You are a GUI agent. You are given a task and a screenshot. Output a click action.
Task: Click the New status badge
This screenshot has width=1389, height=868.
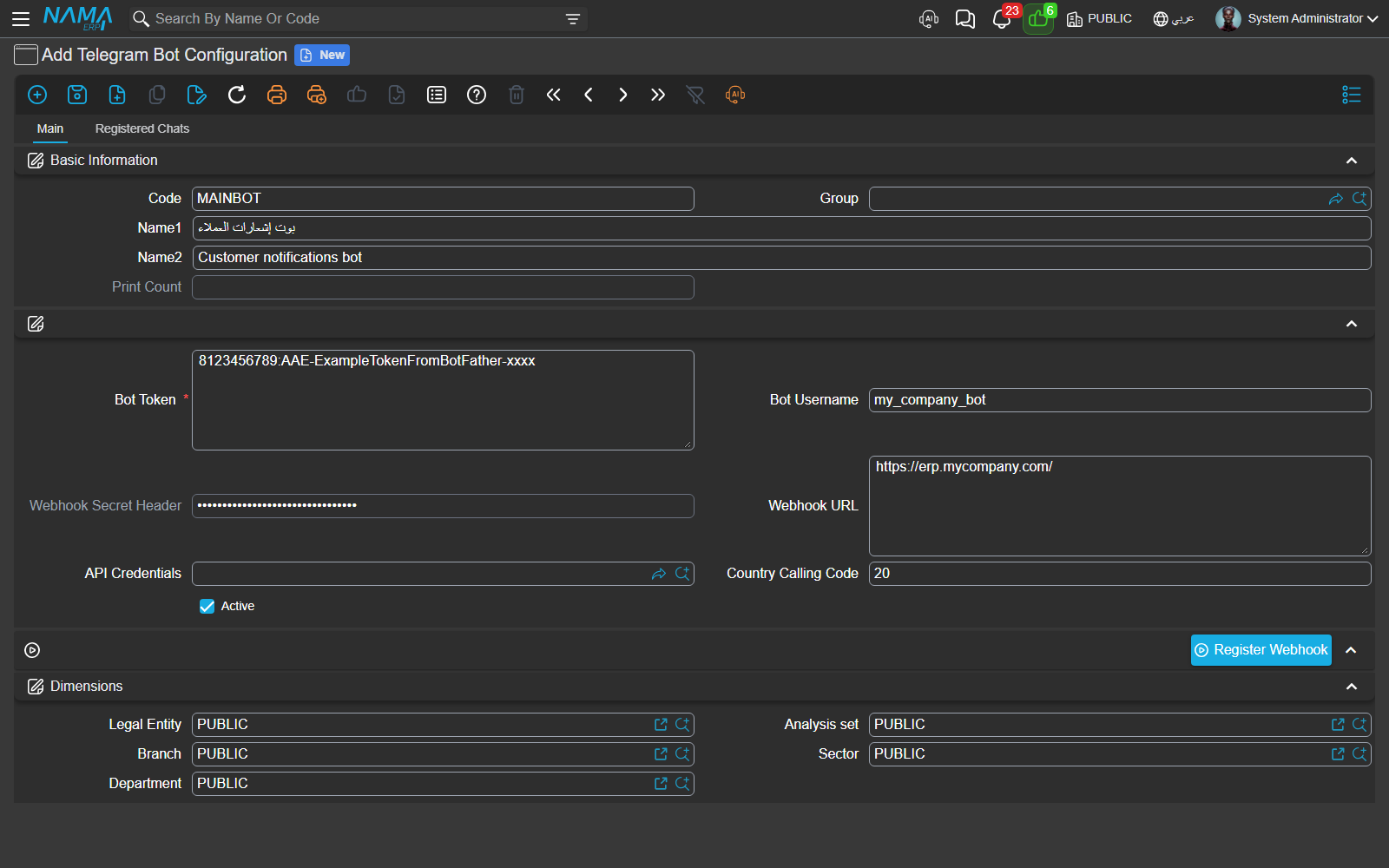(x=322, y=55)
